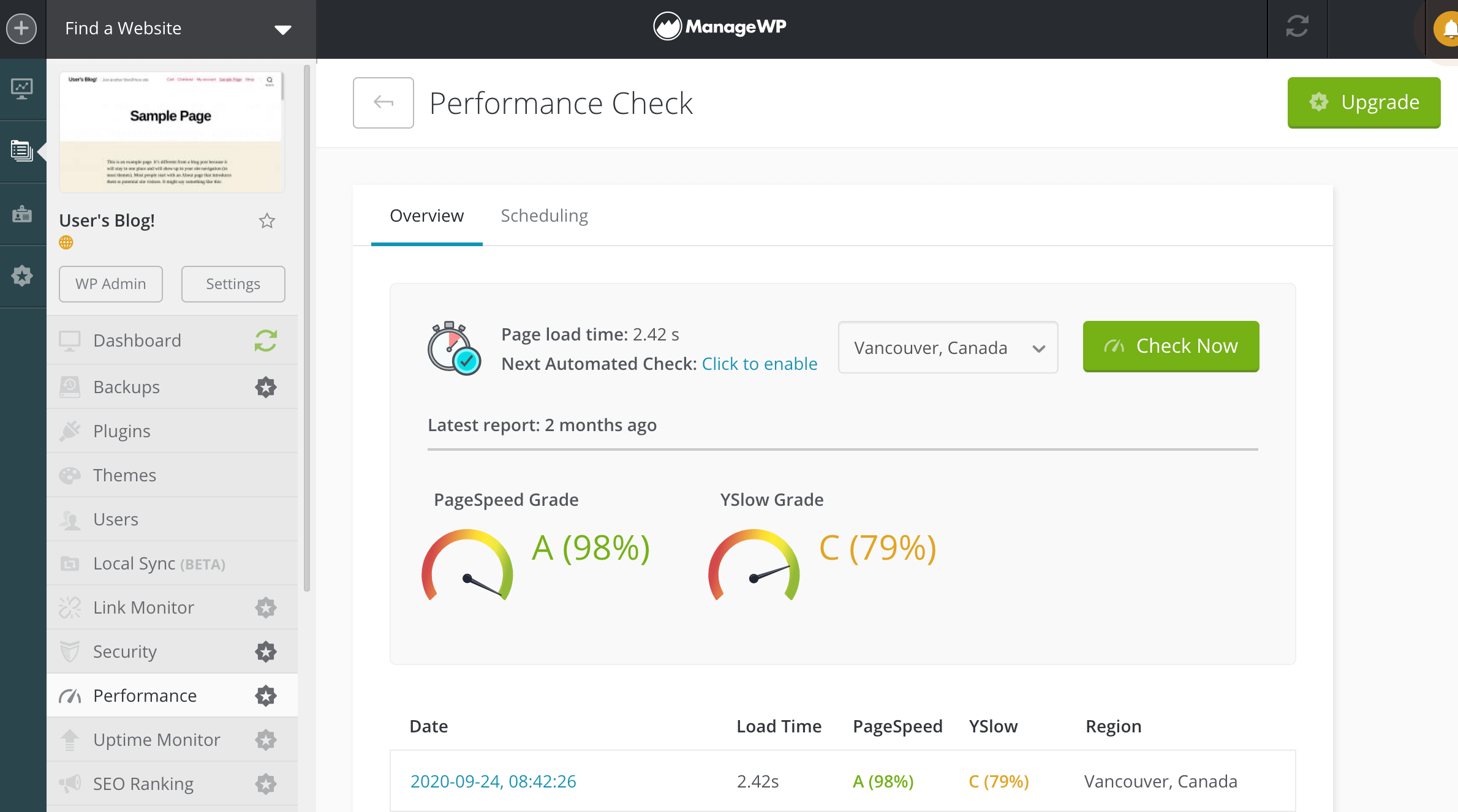Click the 2020-09-24 performance report link
The width and height of the screenshot is (1458, 812).
[493, 781]
